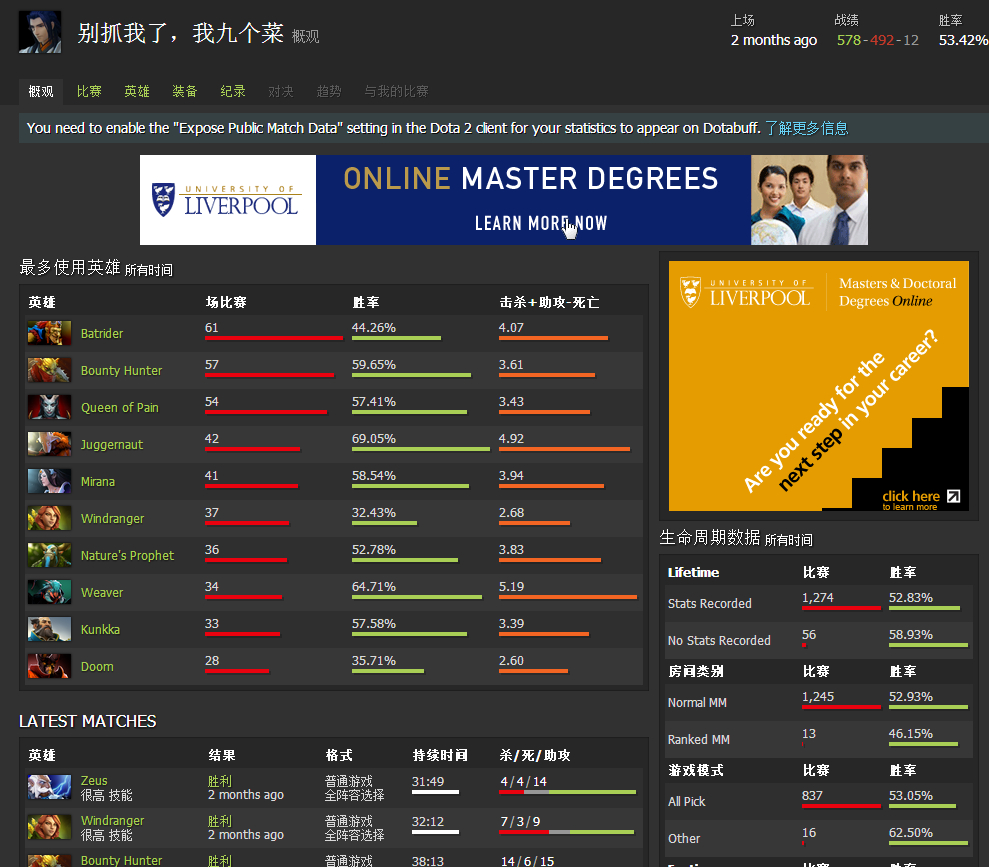Open the 装备 items tab
This screenshot has width=989, height=867.
[185, 91]
